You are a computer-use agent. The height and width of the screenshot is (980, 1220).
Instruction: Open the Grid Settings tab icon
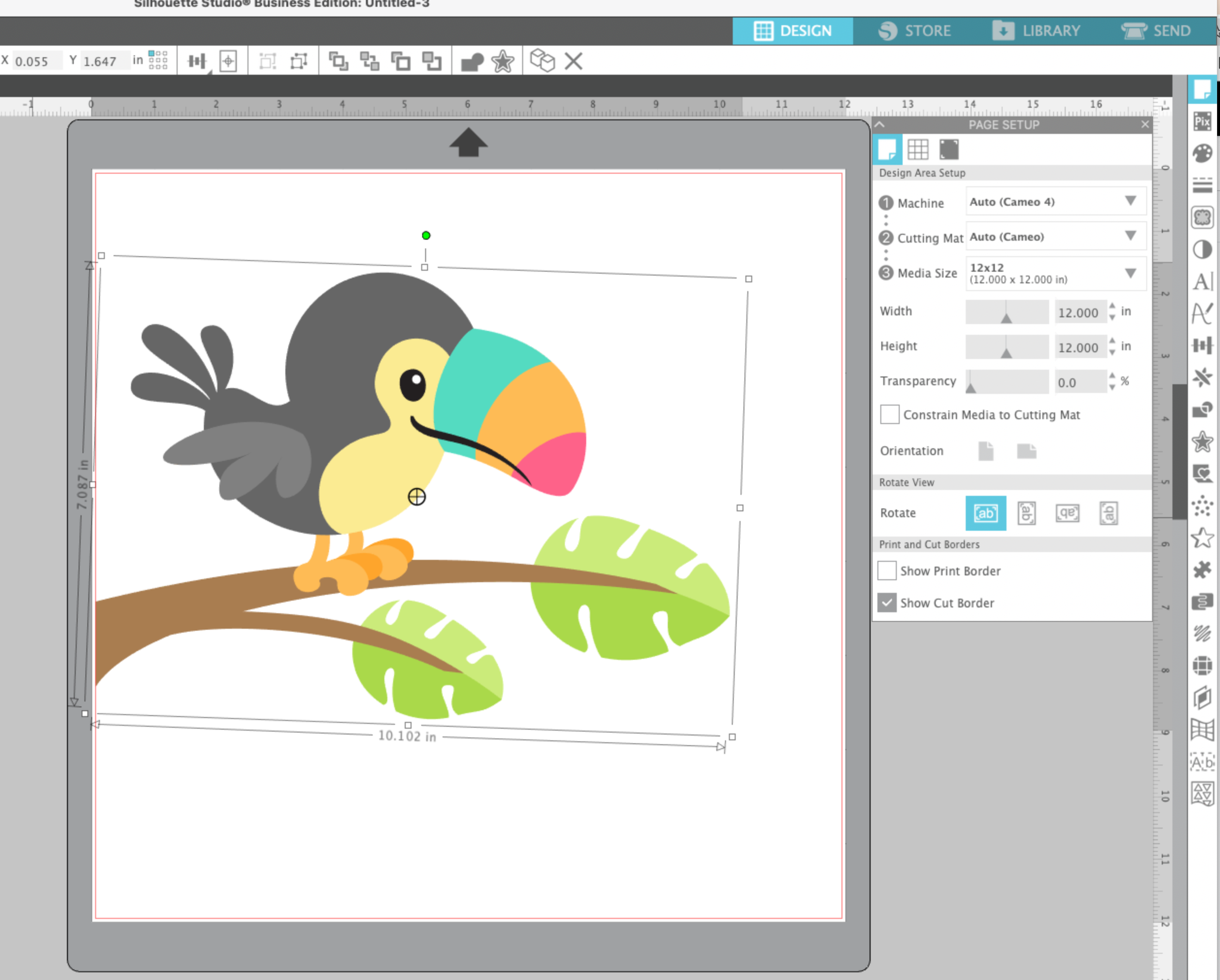(x=918, y=150)
